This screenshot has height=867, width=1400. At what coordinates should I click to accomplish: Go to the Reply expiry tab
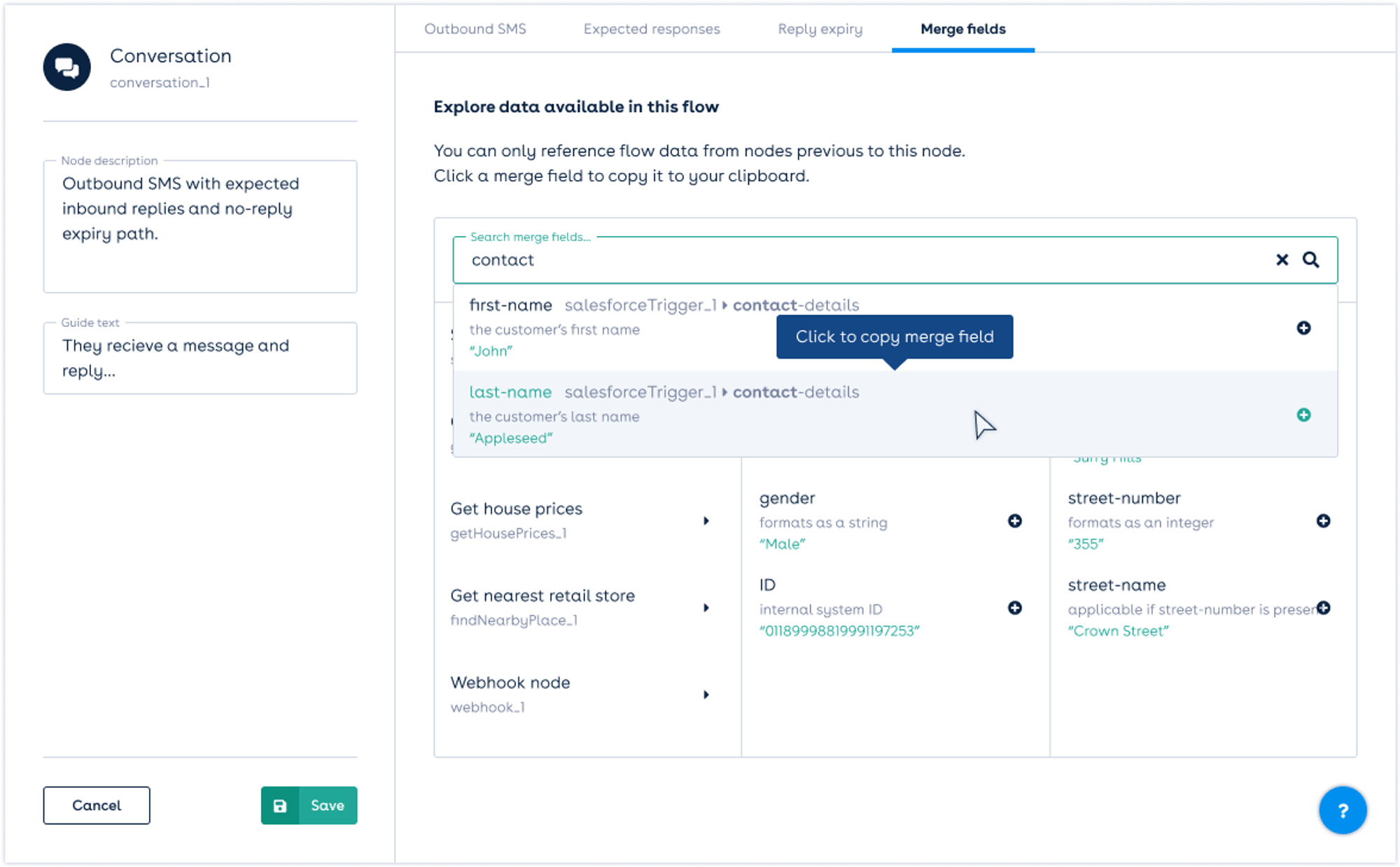(x=820, y=29)
